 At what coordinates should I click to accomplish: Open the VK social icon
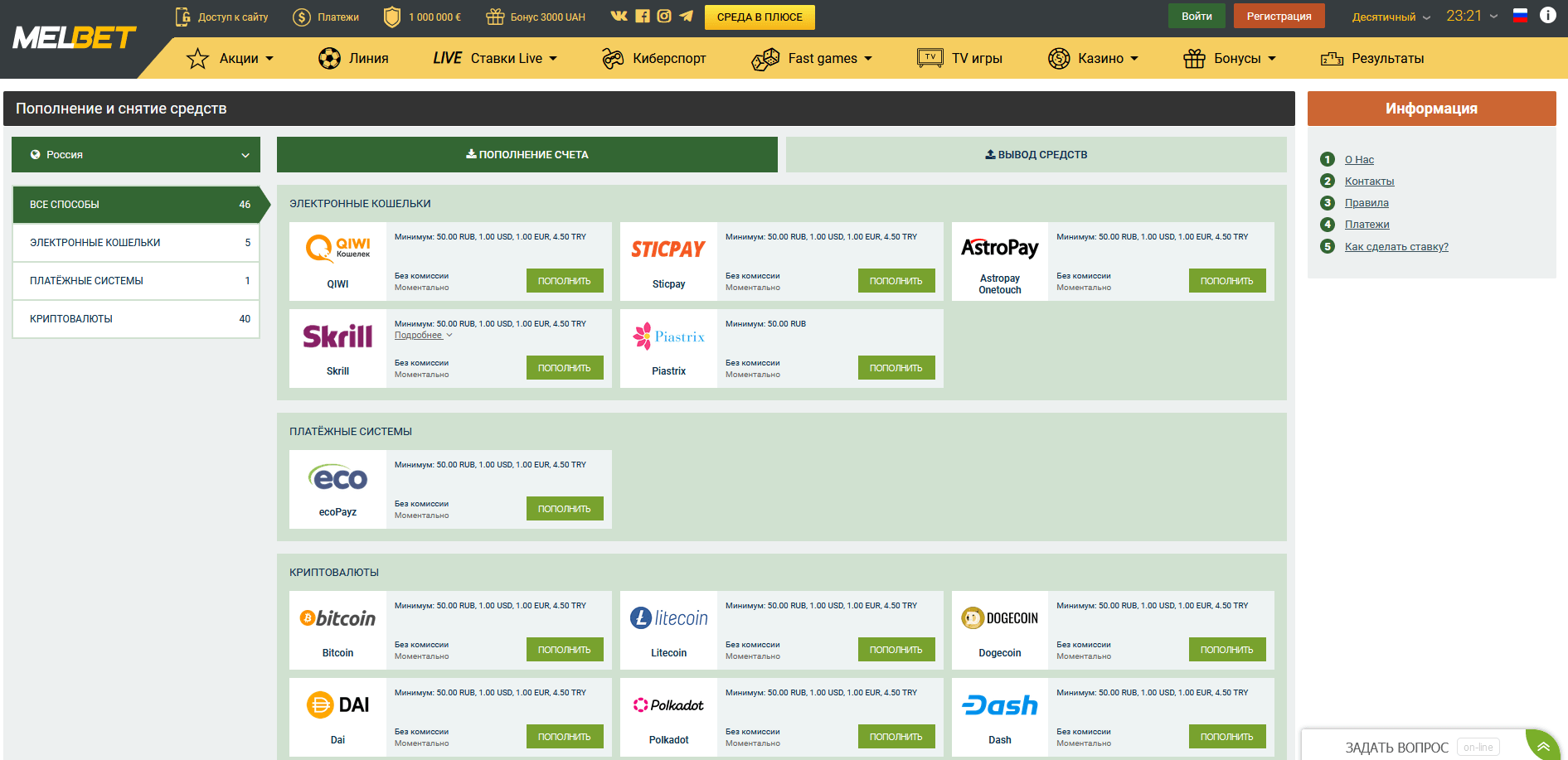click(619, 16)
